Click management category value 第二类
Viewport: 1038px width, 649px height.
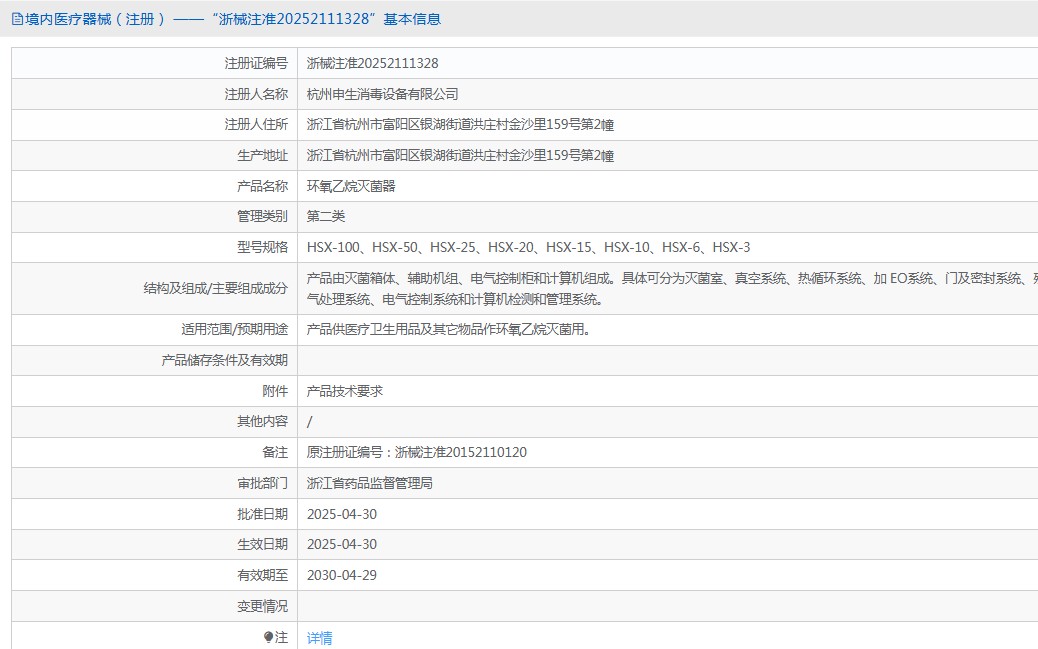click(326, 216)
